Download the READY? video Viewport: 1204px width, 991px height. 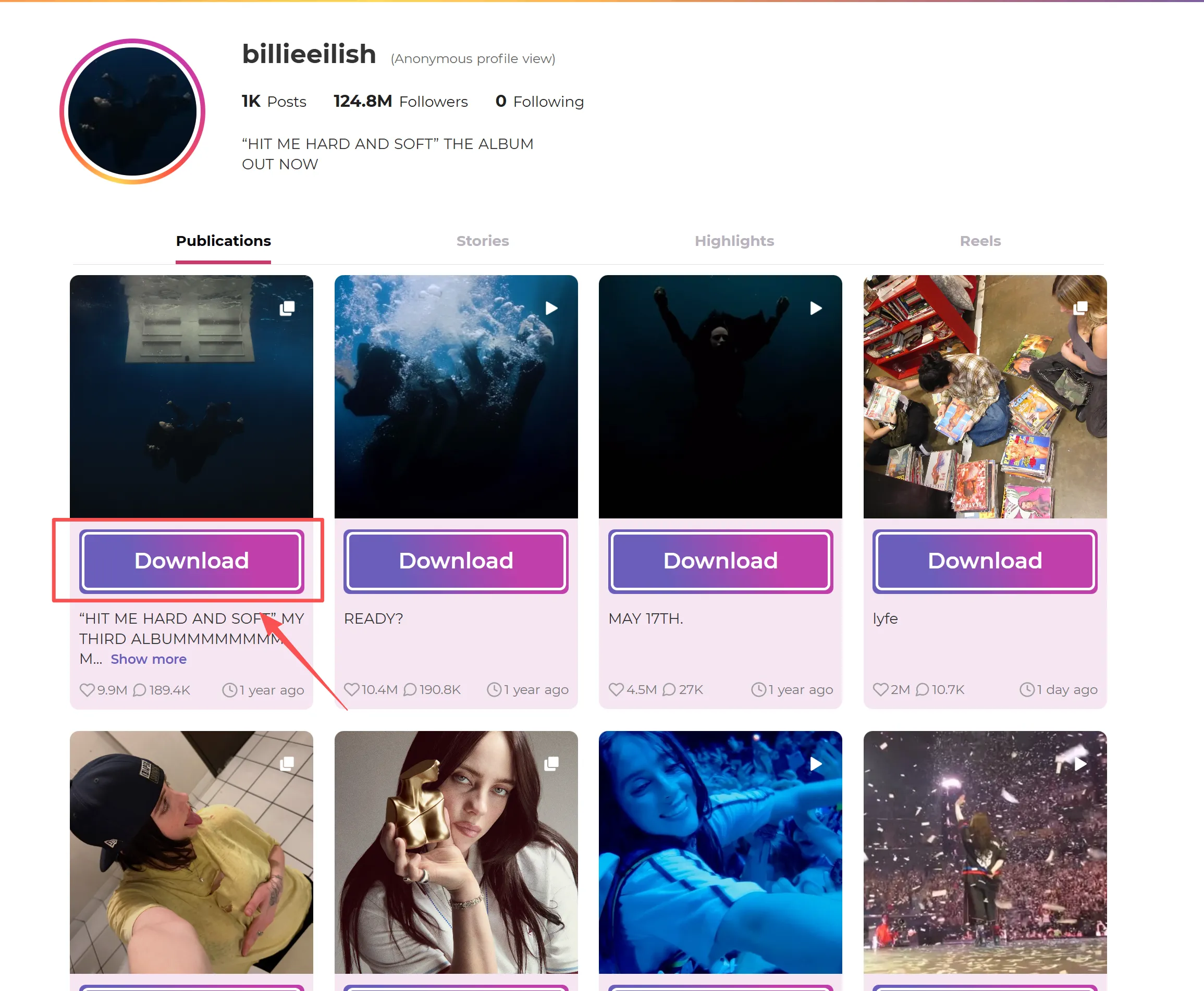456,560
